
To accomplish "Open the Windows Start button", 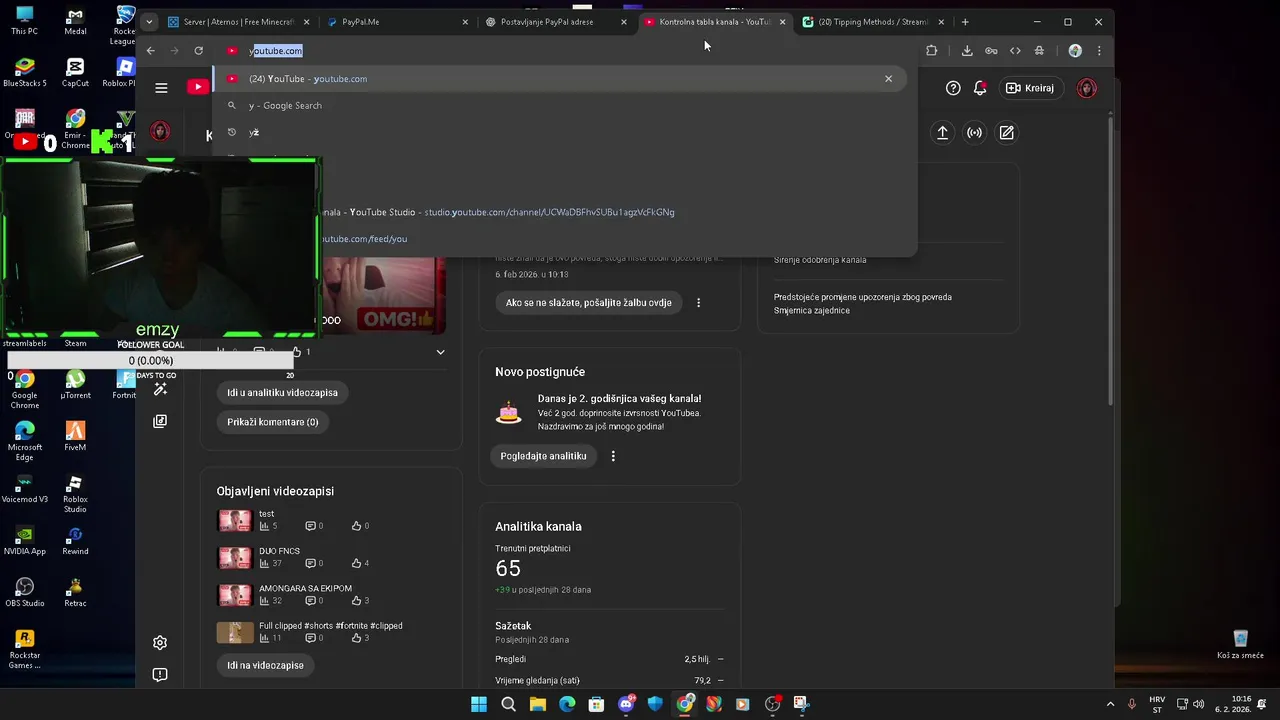I will [x=479, y=704].
